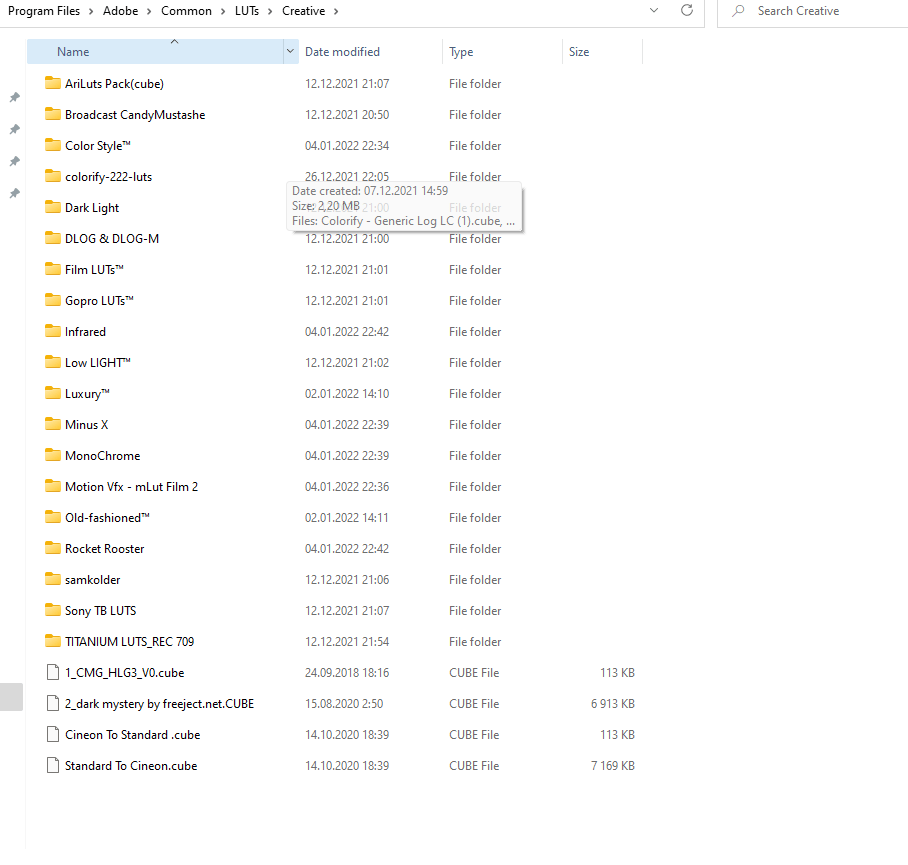Select the Luxury folder icon
The height and width of the screenshot is (865, 908).
point(53,393)
